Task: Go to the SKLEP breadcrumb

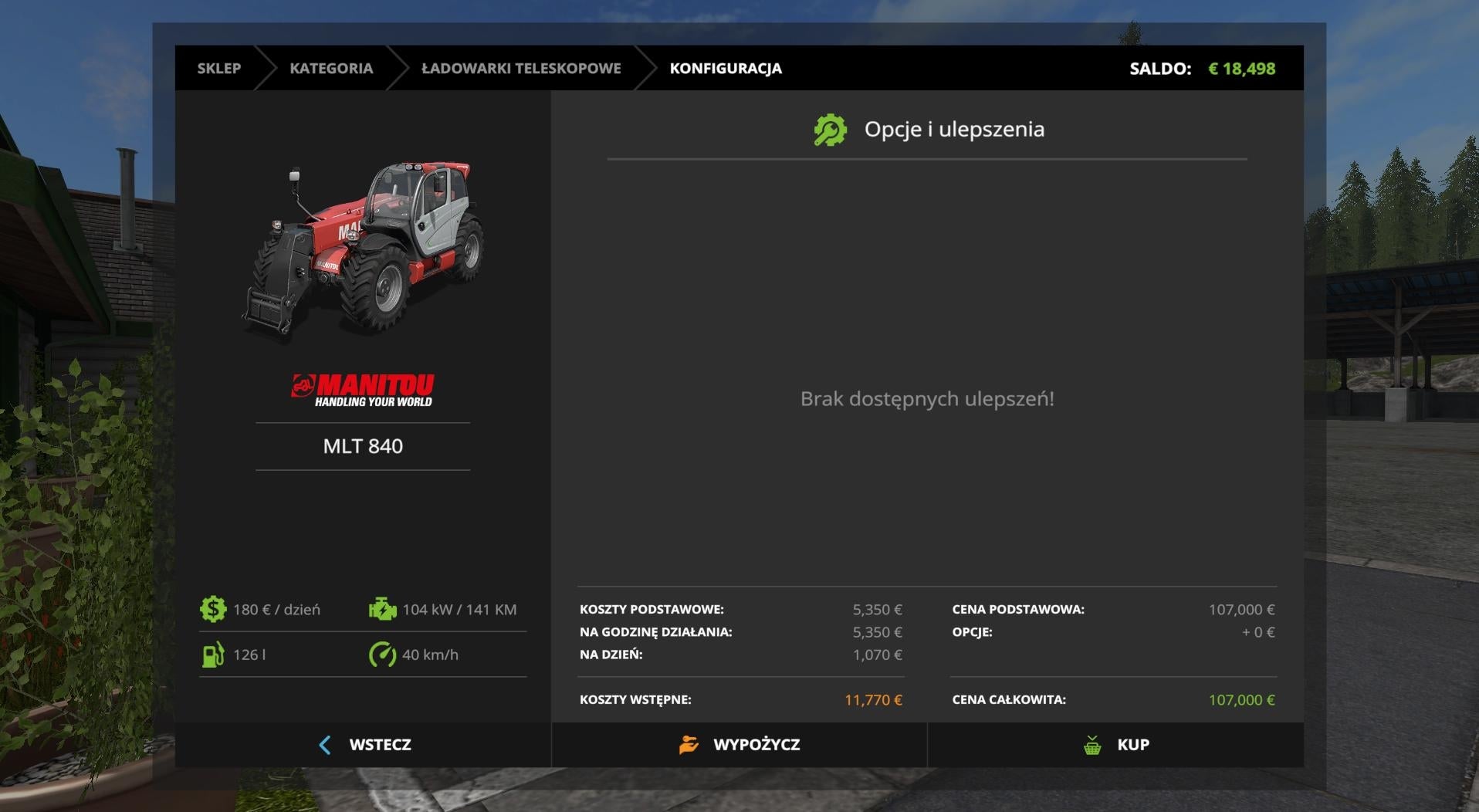Action: 219,68
